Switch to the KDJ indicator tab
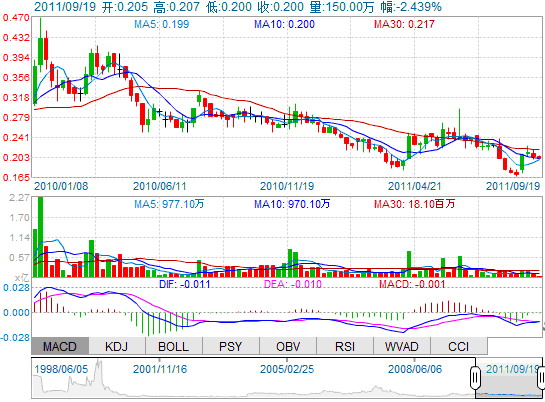 (117, 346)
